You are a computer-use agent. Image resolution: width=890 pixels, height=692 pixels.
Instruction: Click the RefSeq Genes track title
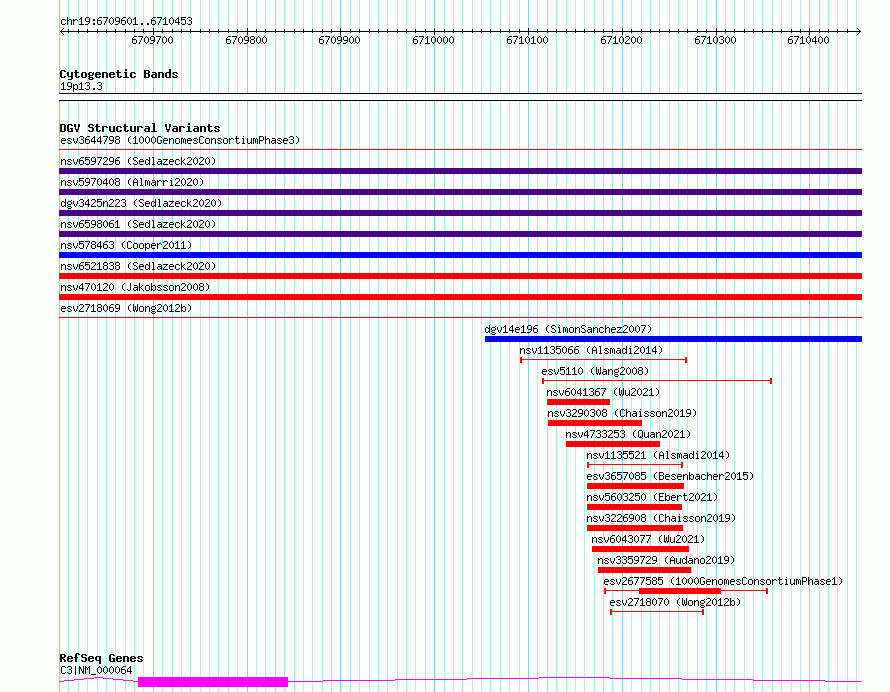pos(101,659)
